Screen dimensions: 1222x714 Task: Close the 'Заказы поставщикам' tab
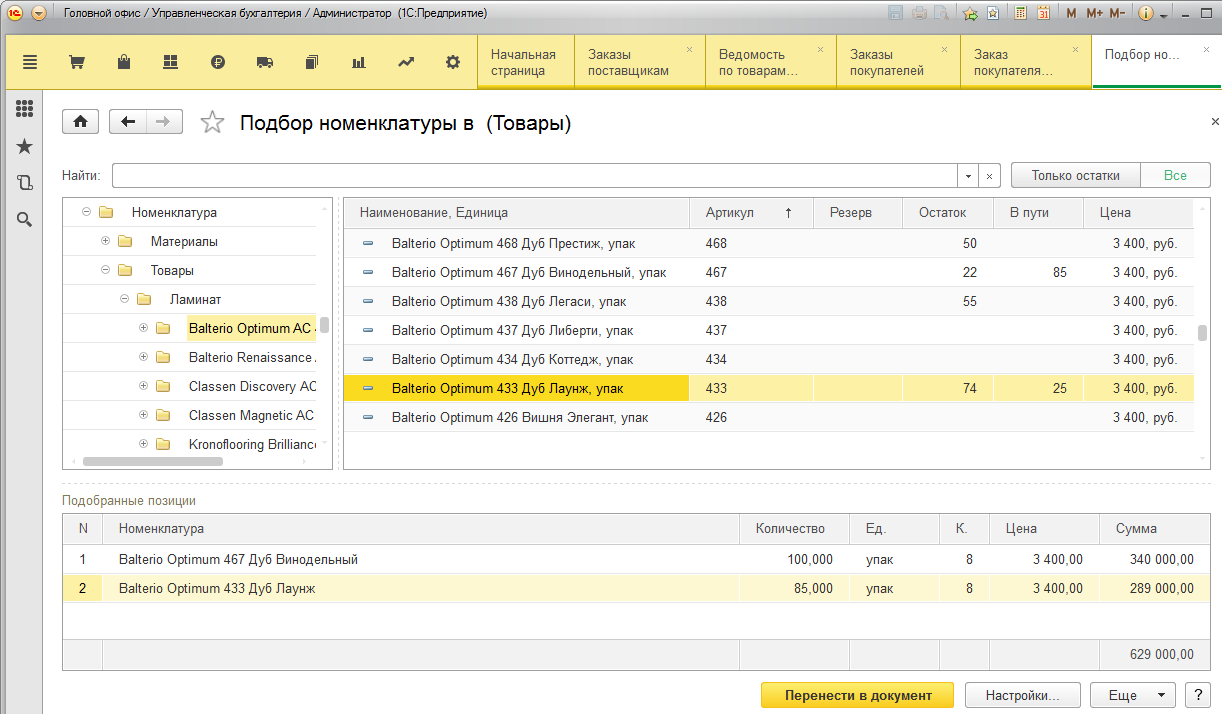click(689, 49)
